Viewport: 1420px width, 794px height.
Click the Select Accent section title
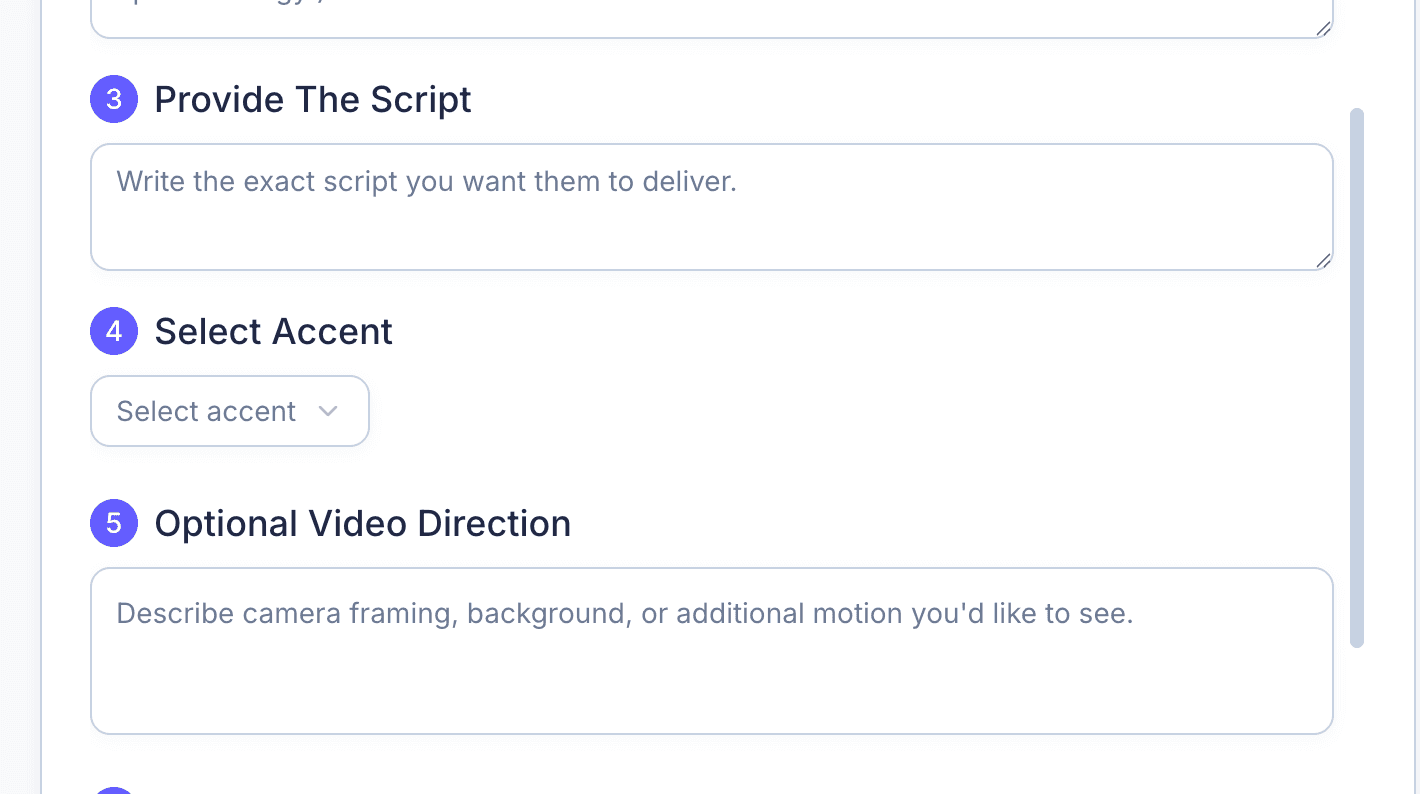273,331
